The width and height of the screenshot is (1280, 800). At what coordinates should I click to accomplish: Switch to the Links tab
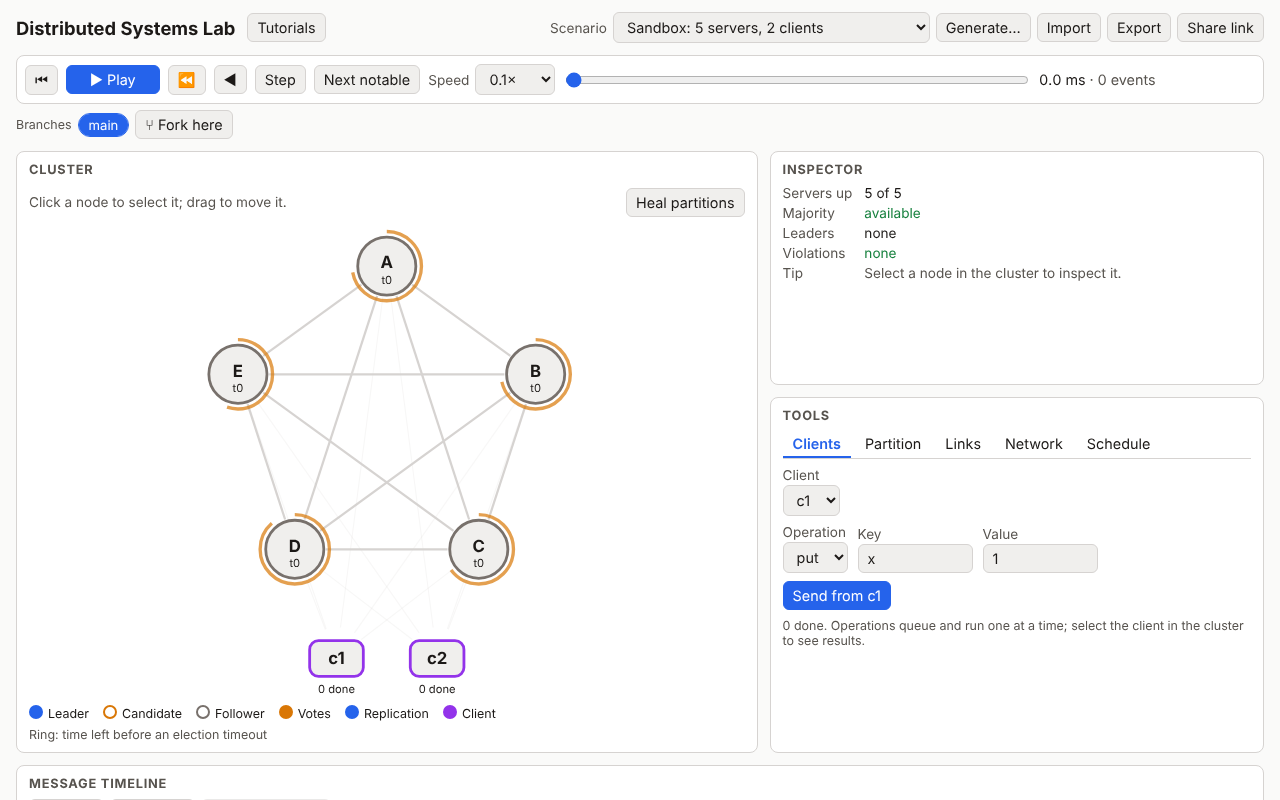click(x=963, y=444)
